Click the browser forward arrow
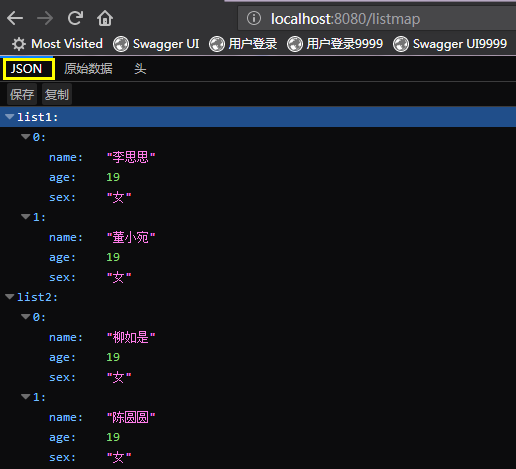516x469 pixels. (45, 18)
